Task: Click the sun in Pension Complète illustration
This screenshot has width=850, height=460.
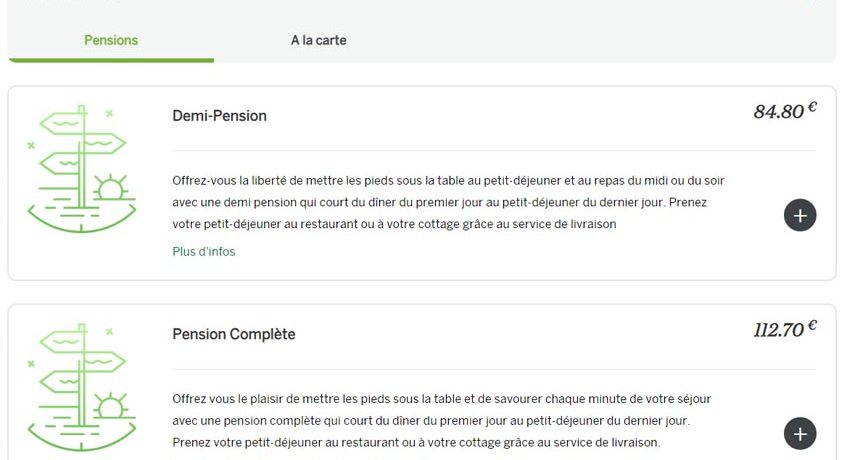Action: click(x=109, y=407)
